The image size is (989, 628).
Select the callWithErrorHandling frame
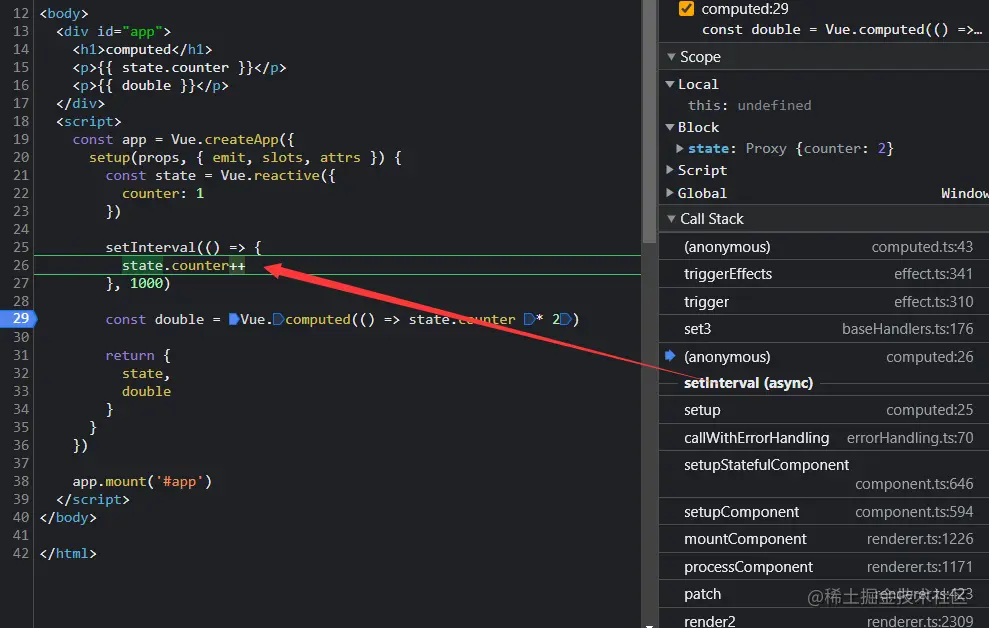pyautogui.click(x=824, y=438)
